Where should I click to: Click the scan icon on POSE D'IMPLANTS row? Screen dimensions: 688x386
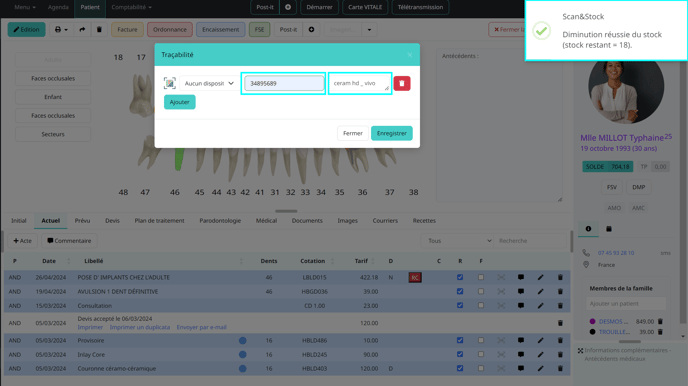point(501,277)
